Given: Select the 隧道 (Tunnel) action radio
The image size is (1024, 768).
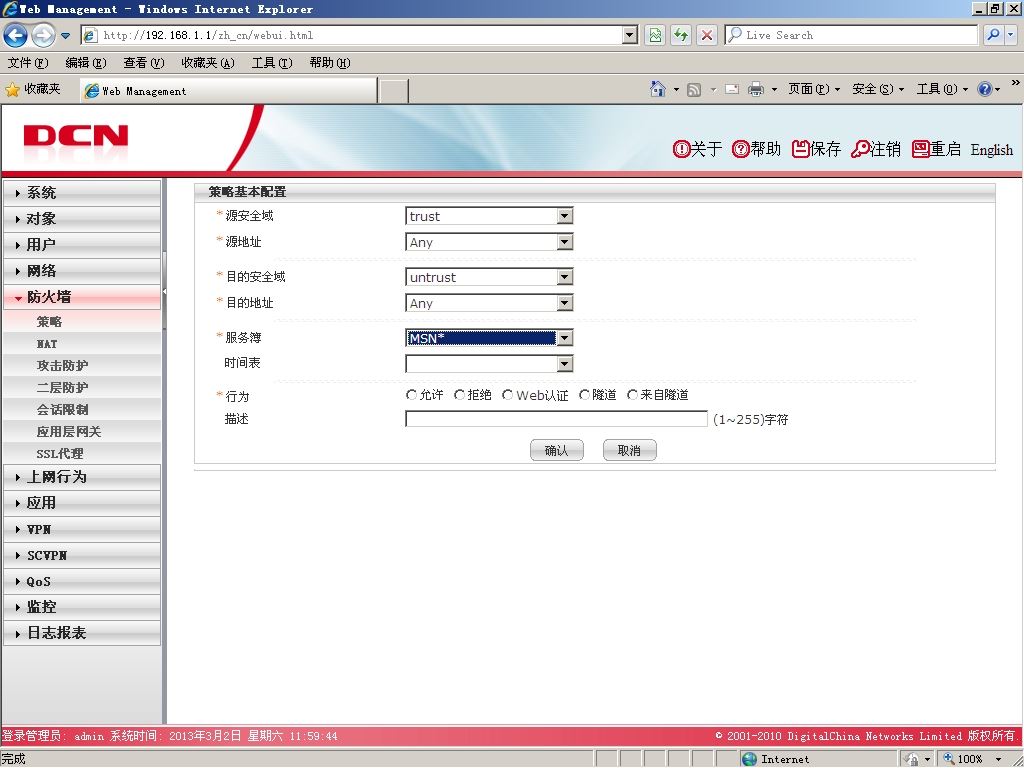Looking at the screenshot, I should 584,395.
